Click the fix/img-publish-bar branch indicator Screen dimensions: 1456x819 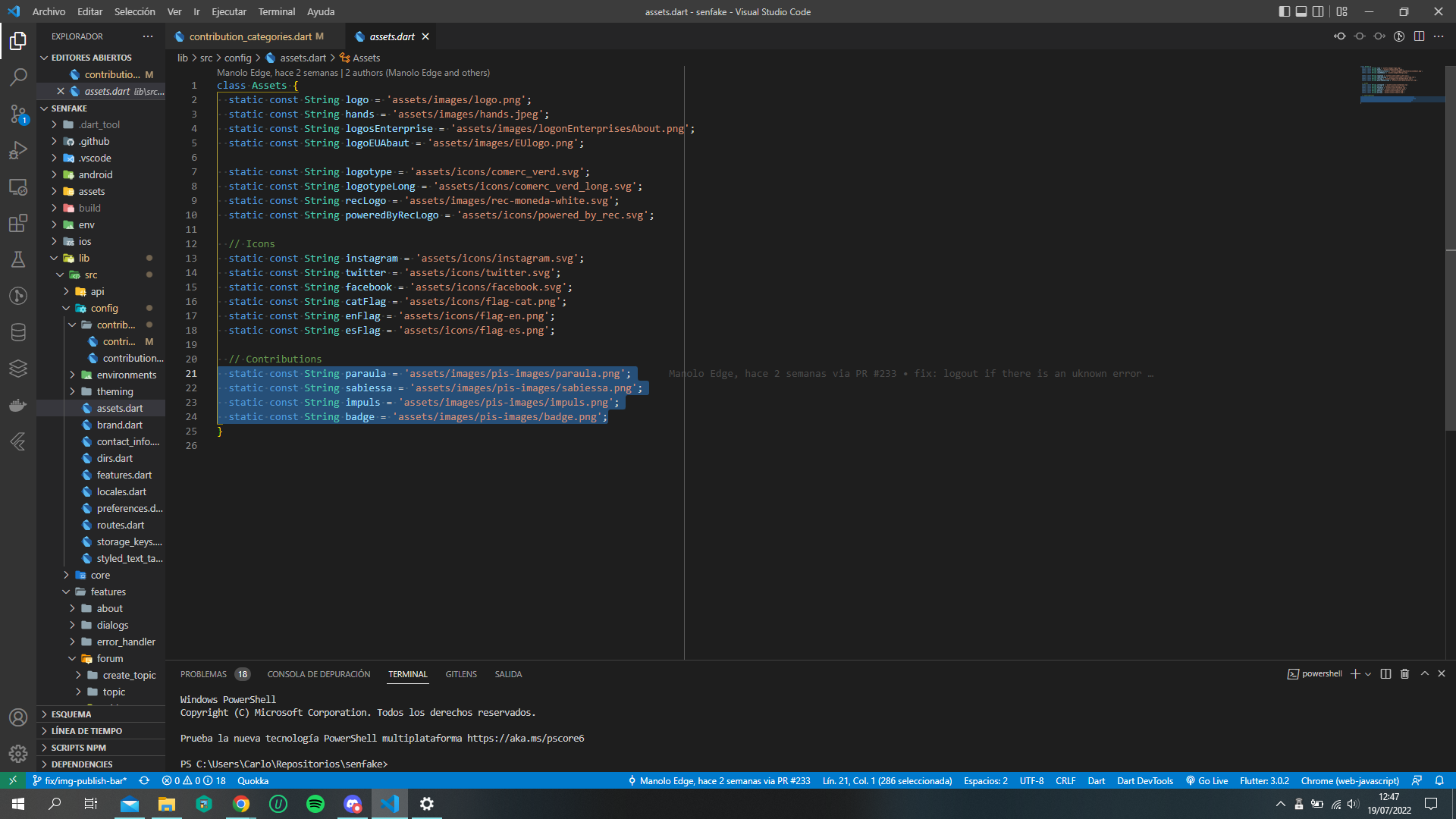(x=80, y=780)
